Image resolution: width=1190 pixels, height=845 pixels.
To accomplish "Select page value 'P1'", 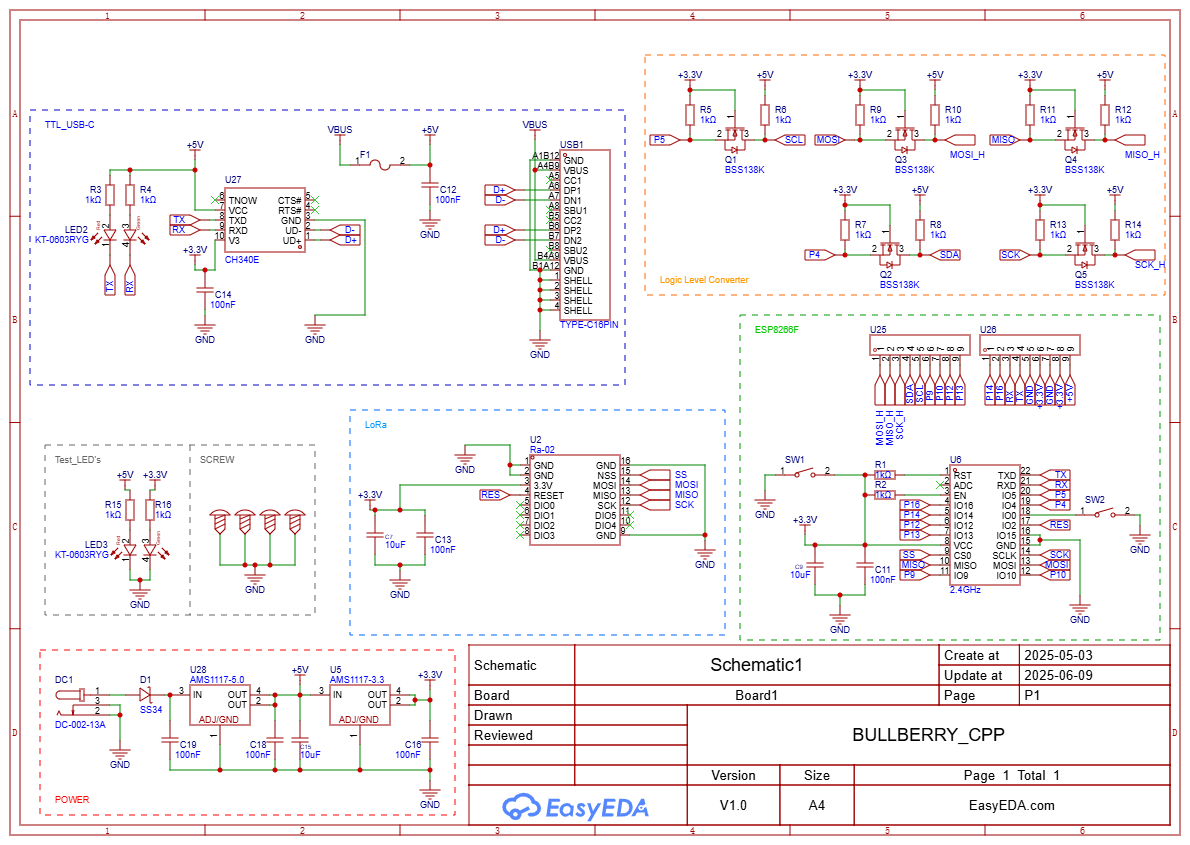I will click(1032, 695).
